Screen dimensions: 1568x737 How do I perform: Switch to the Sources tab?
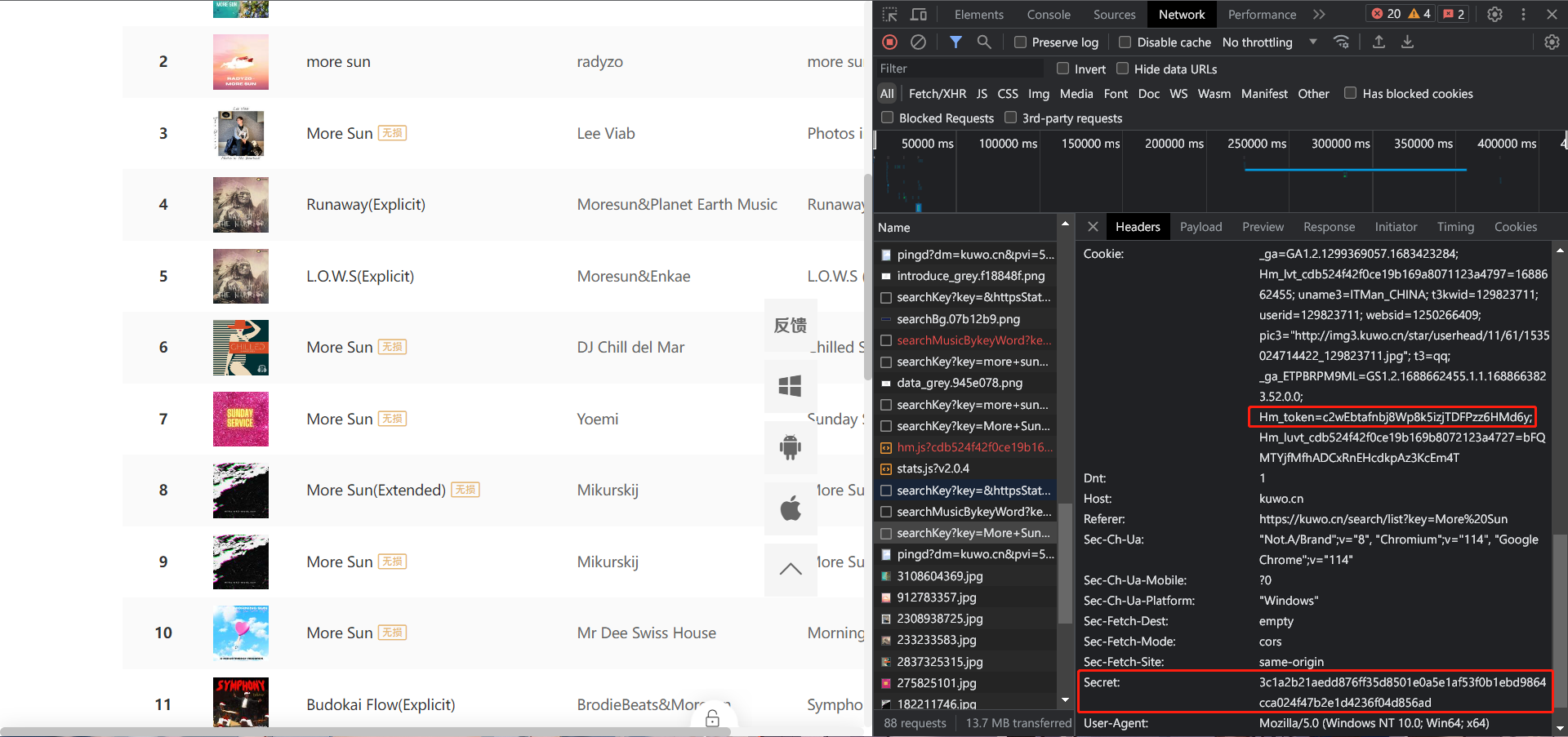(x=1114, y=15)
